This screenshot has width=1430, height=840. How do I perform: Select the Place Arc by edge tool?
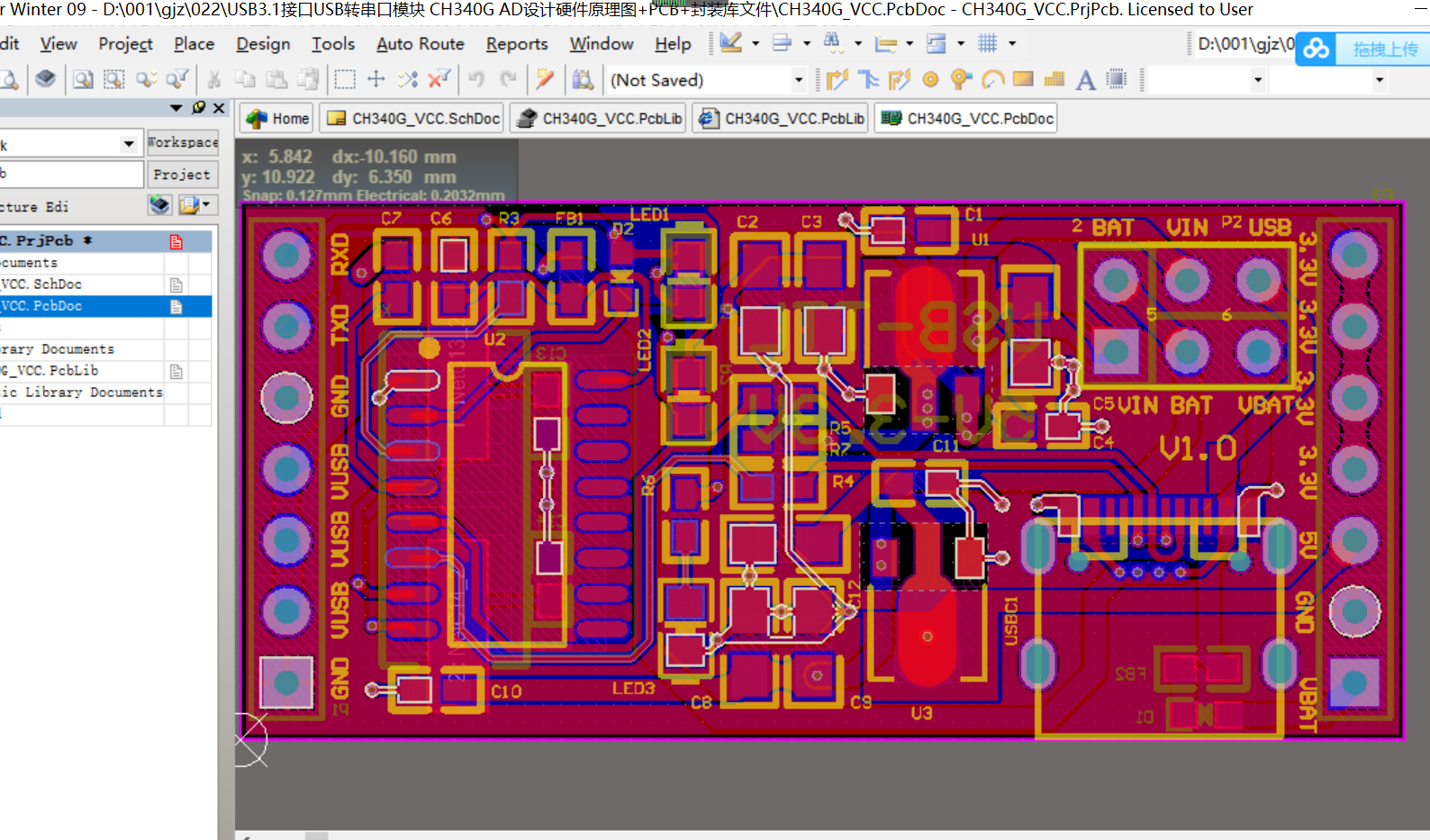pos(992,79)
